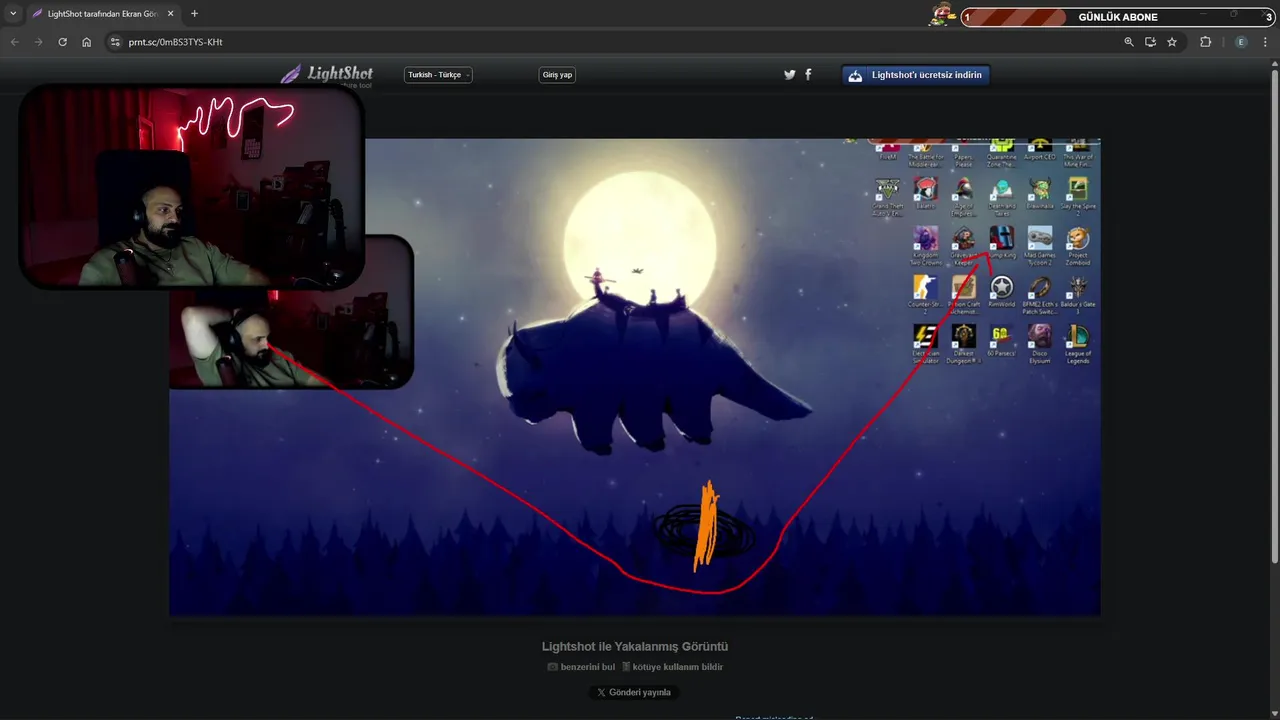This screenshot has height=720, width=1280.
Task: Click the X Gönderi yayınla button
Action: [634, 692]
